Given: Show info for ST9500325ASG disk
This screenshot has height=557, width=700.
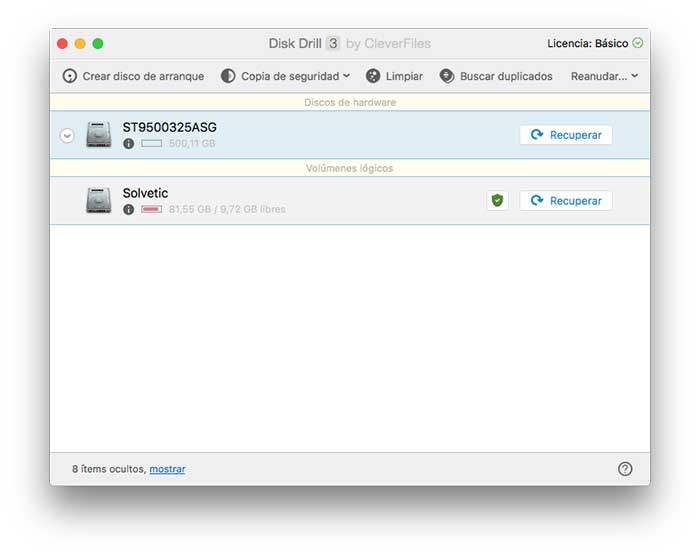Looking at the screenshot, I should point(129,144).
